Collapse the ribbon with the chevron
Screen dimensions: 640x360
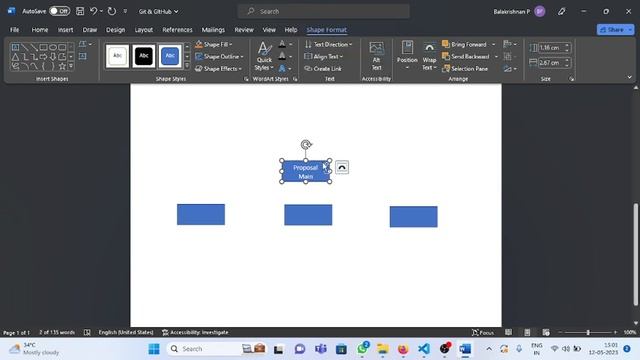coord(629,77)
